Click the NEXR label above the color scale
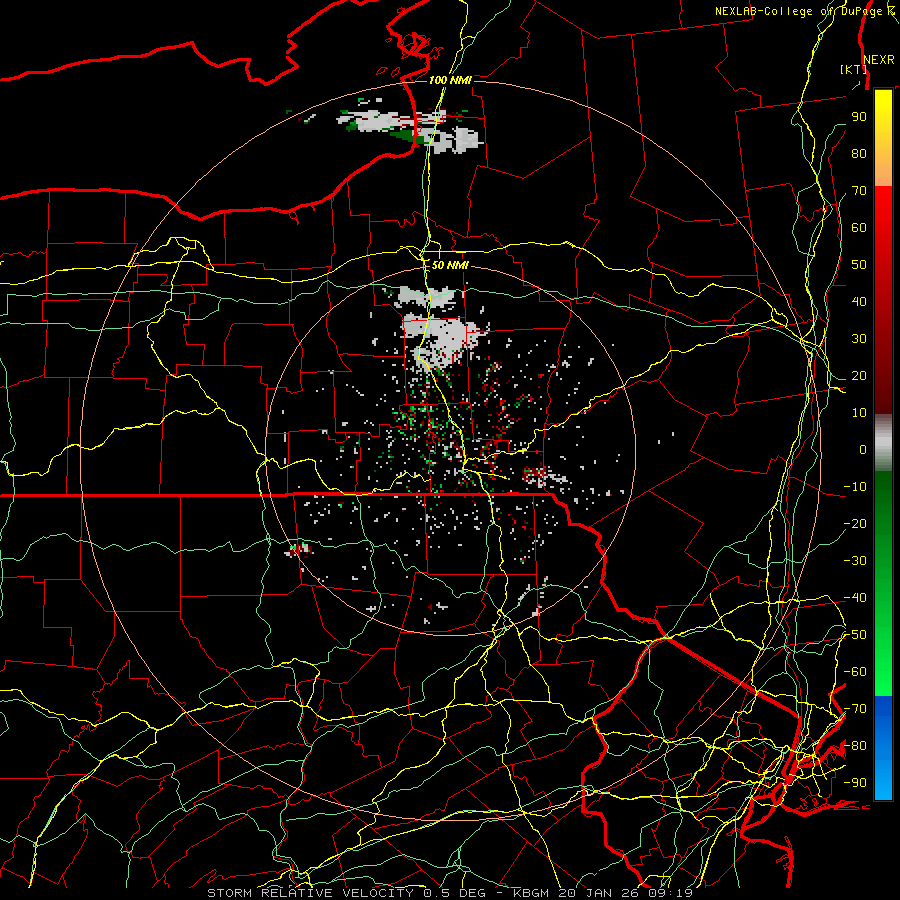Viewport: 900px width, 900px height. click(x=879, y=60)
